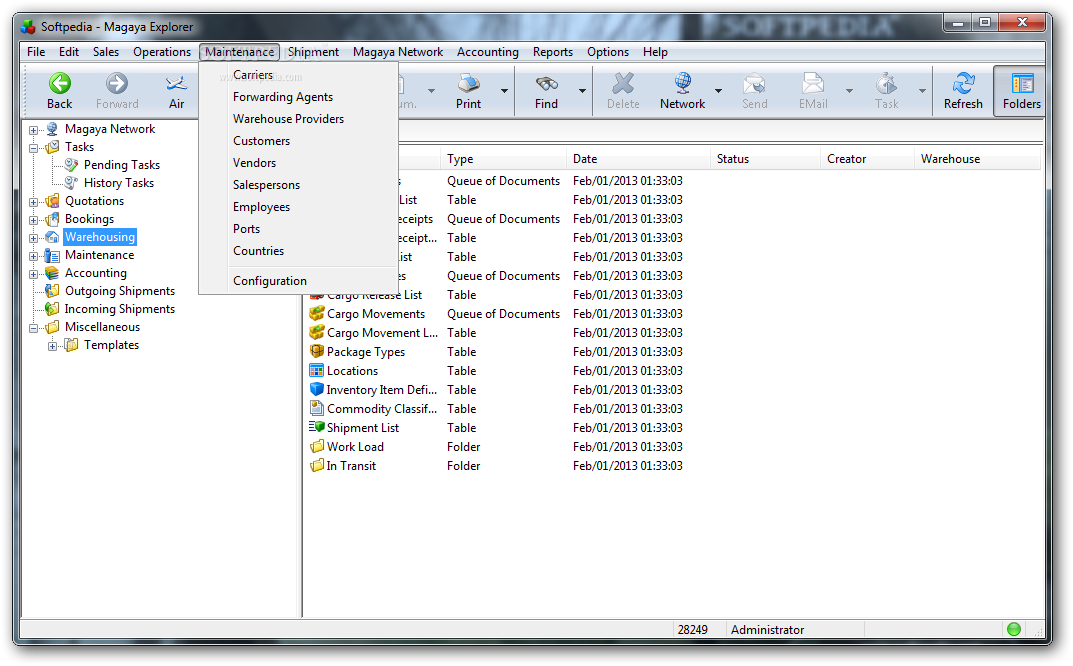
Task: Select the Shipment List row icon
Action: tap(316, 427)
